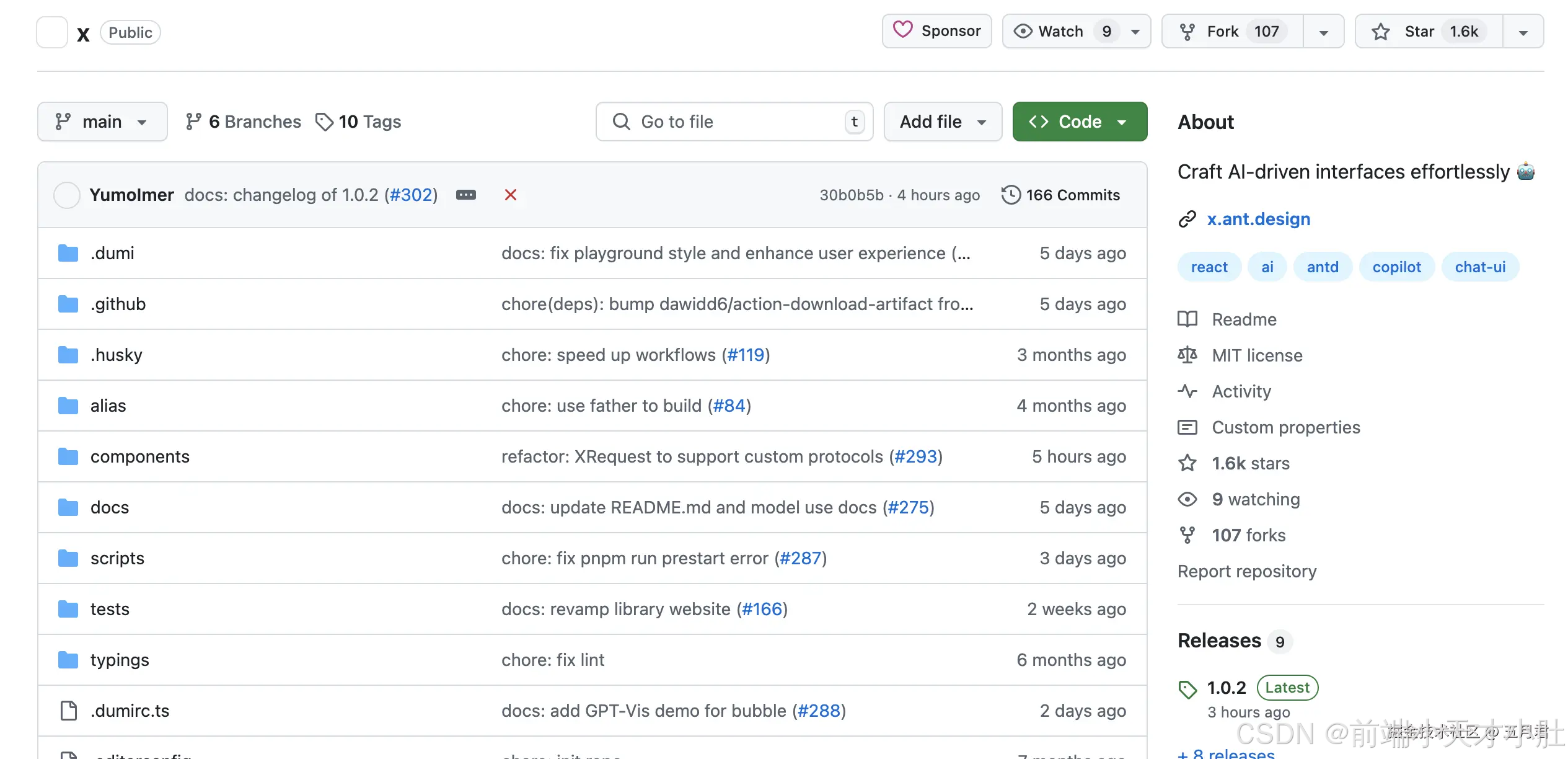Click the red failed-checks X icon

pyautogui.click(x=510, y=195)
